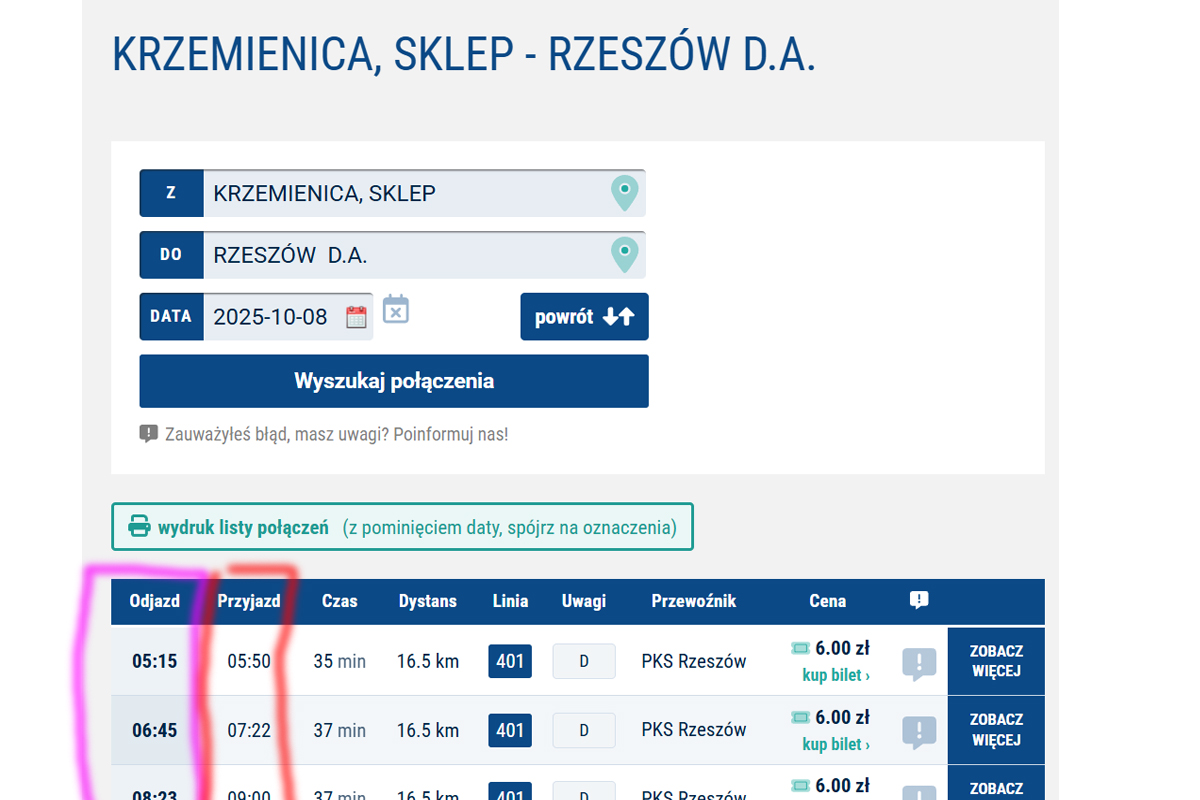Clear the date with calendar-x icon

point(396,310)
